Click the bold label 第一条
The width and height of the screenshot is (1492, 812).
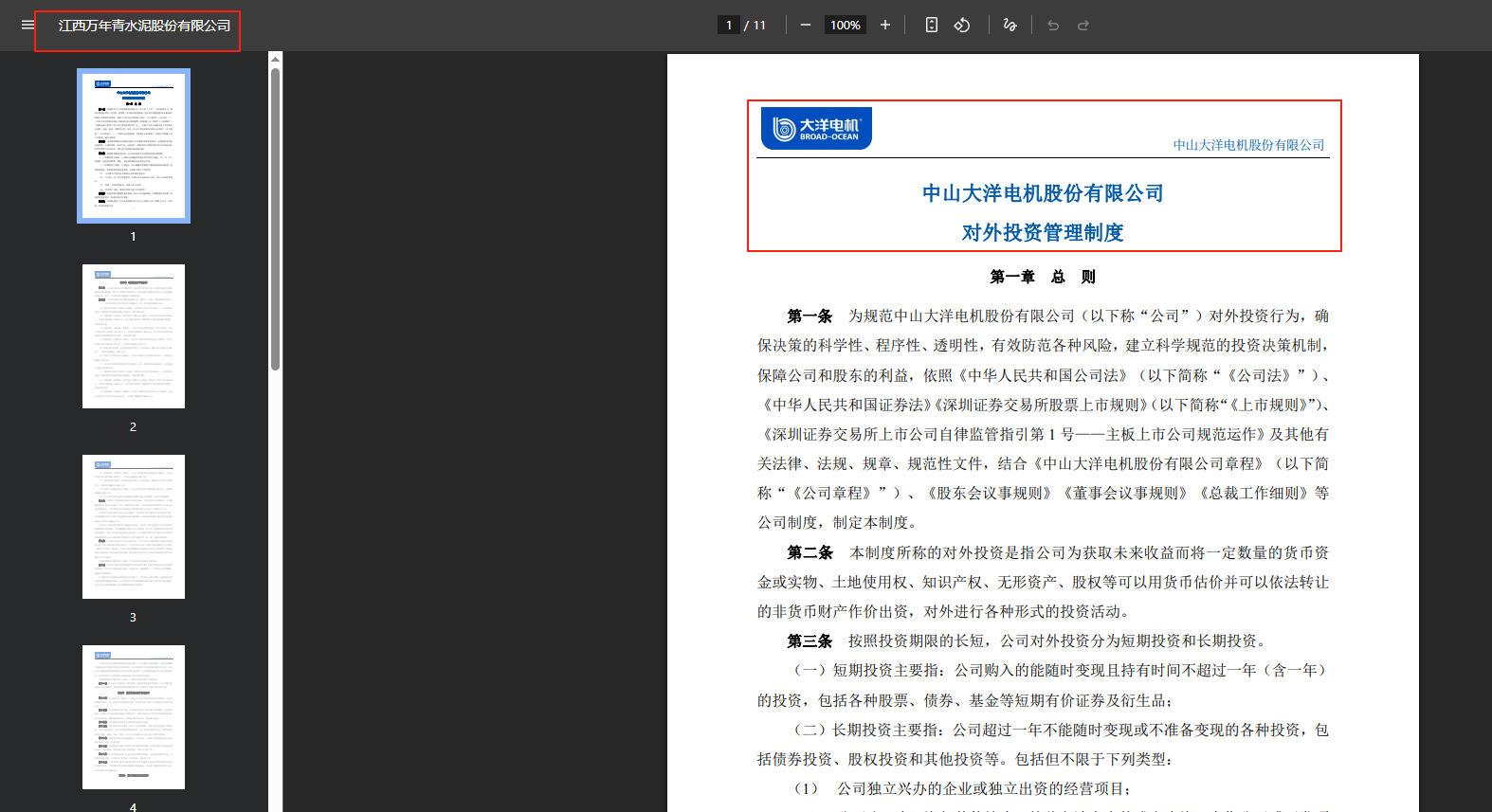810,316
